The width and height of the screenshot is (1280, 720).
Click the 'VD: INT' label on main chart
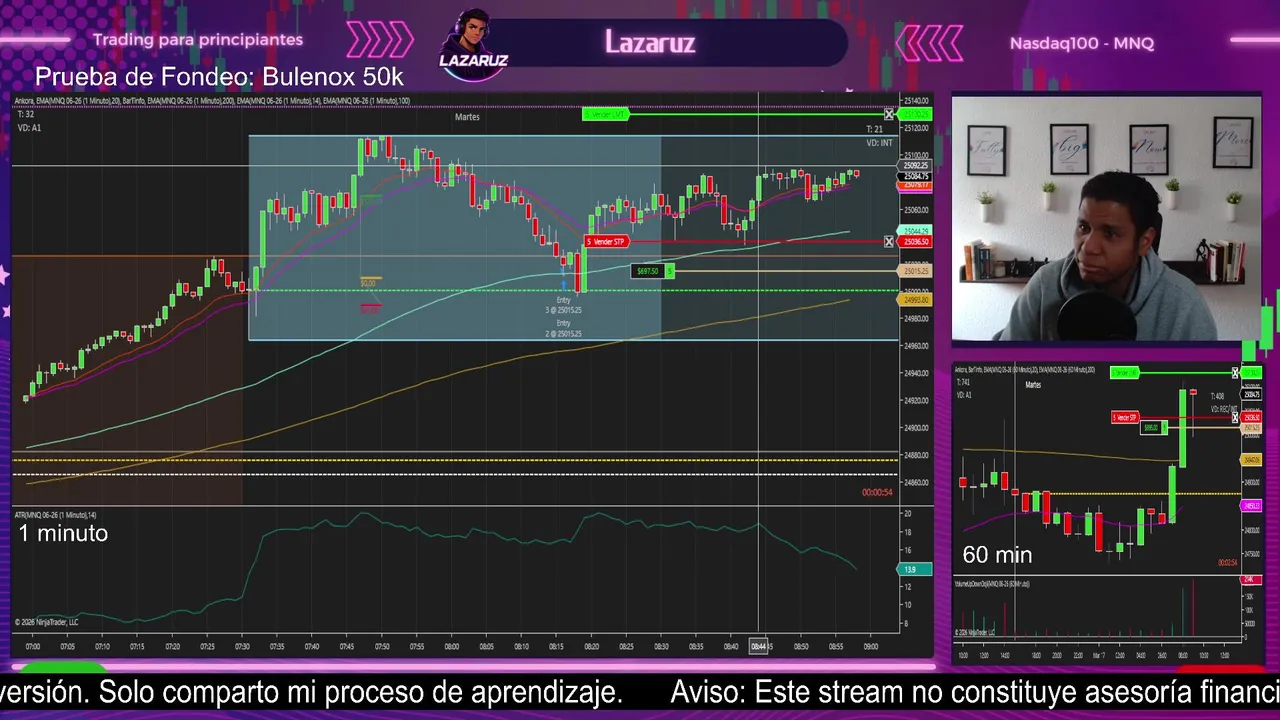(880, 144)
